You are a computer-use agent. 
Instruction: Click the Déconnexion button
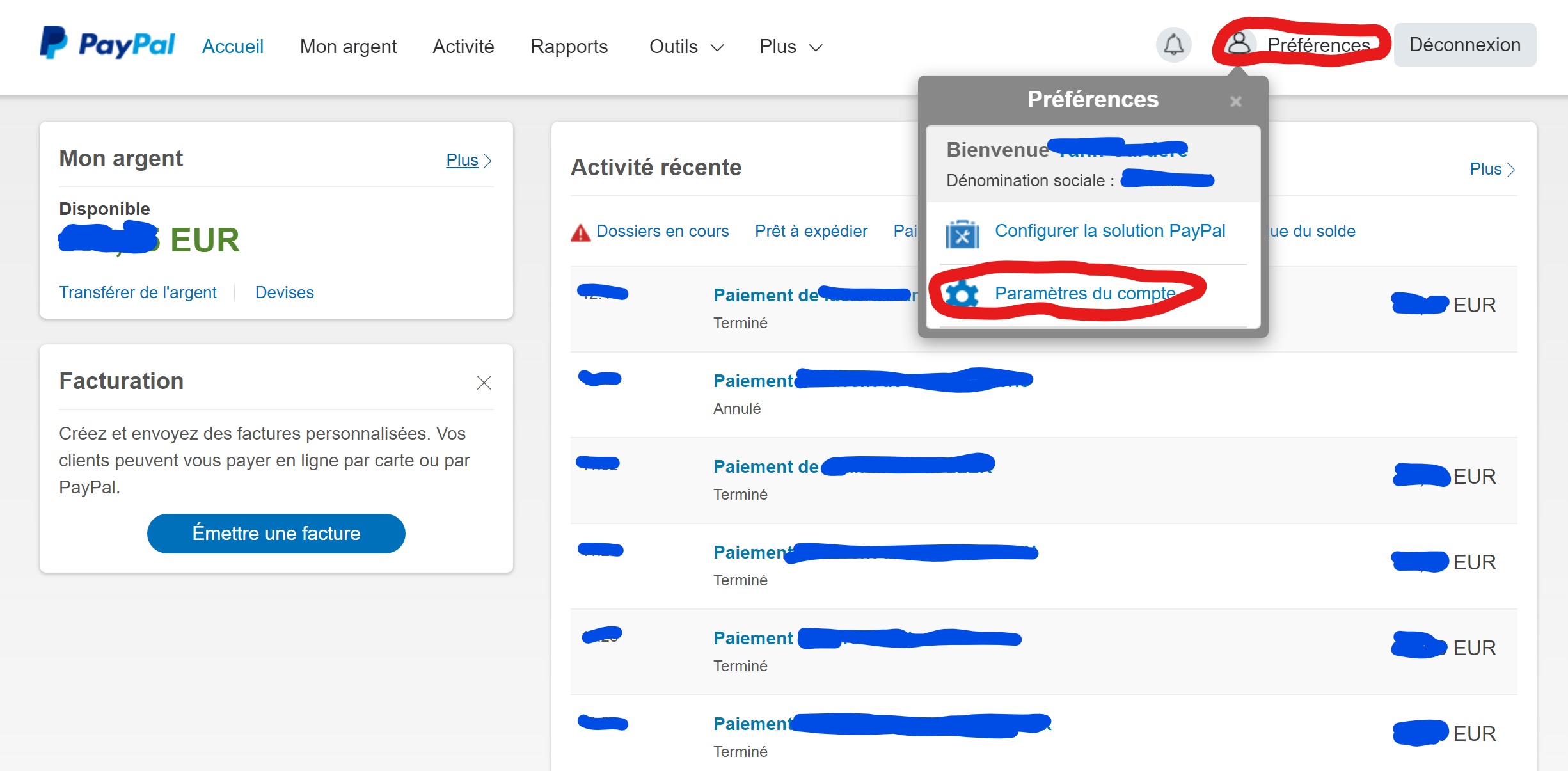coord(1464,45)
